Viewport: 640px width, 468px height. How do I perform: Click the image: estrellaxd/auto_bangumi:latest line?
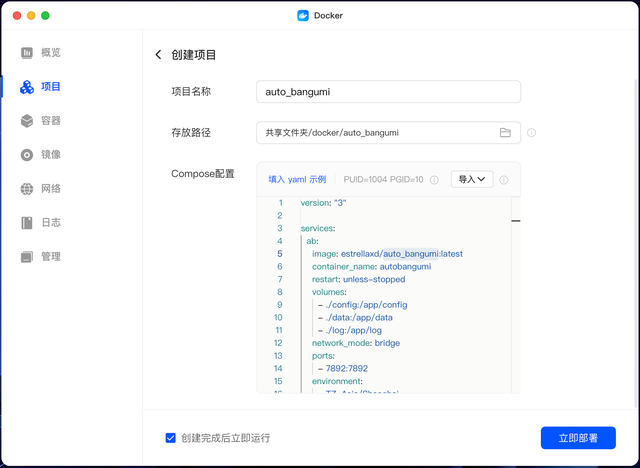[x=387, y=254]
